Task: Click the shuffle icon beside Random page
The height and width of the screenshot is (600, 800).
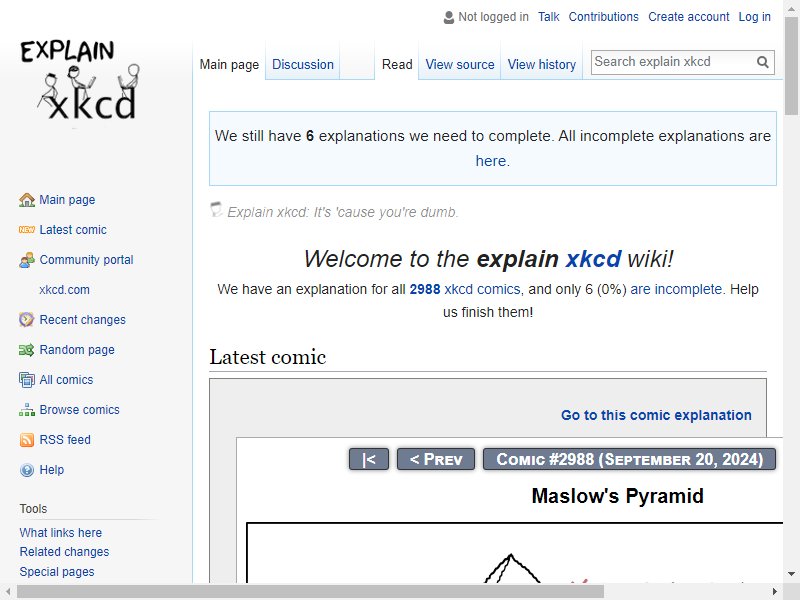Action: (27, 349)
